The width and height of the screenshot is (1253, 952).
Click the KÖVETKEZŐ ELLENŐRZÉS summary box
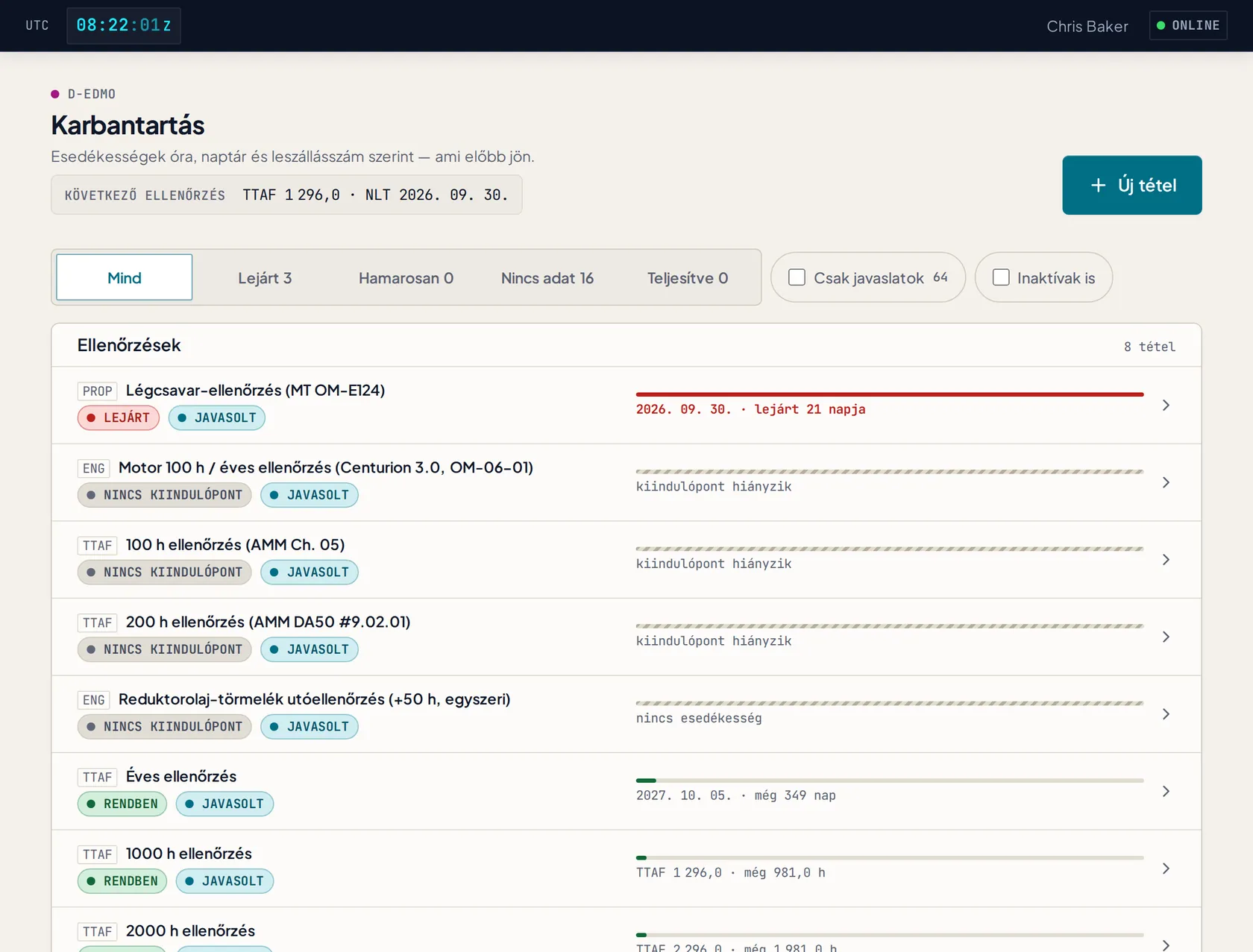[286, 195]
